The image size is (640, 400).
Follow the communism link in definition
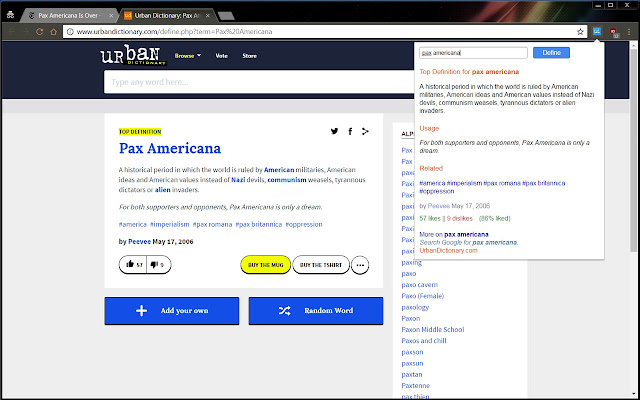point(287,180)
